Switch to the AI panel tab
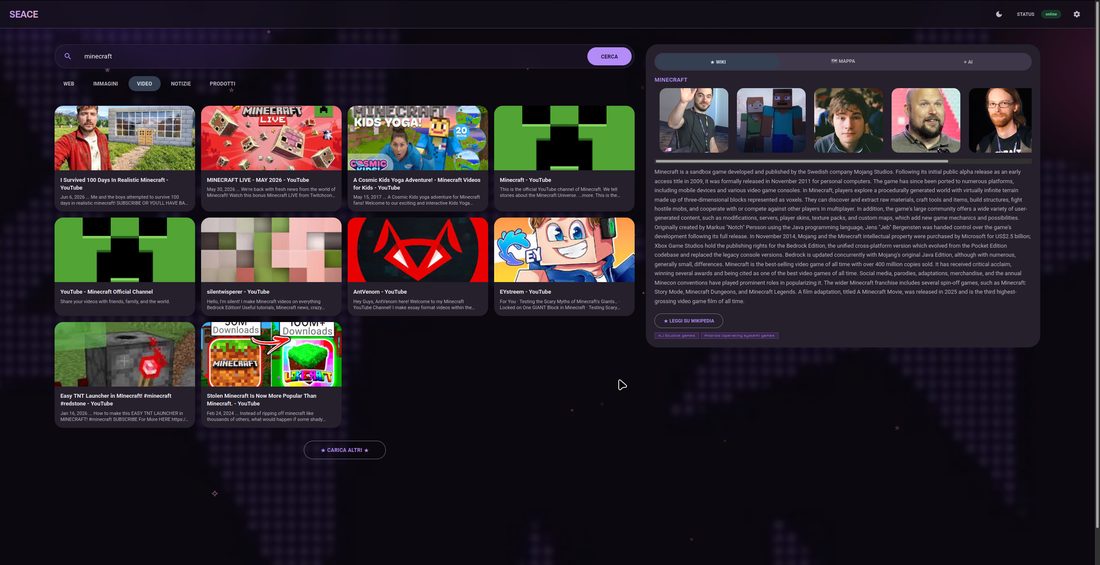This screenshot has height=565, width=1100. pos(968,62)
